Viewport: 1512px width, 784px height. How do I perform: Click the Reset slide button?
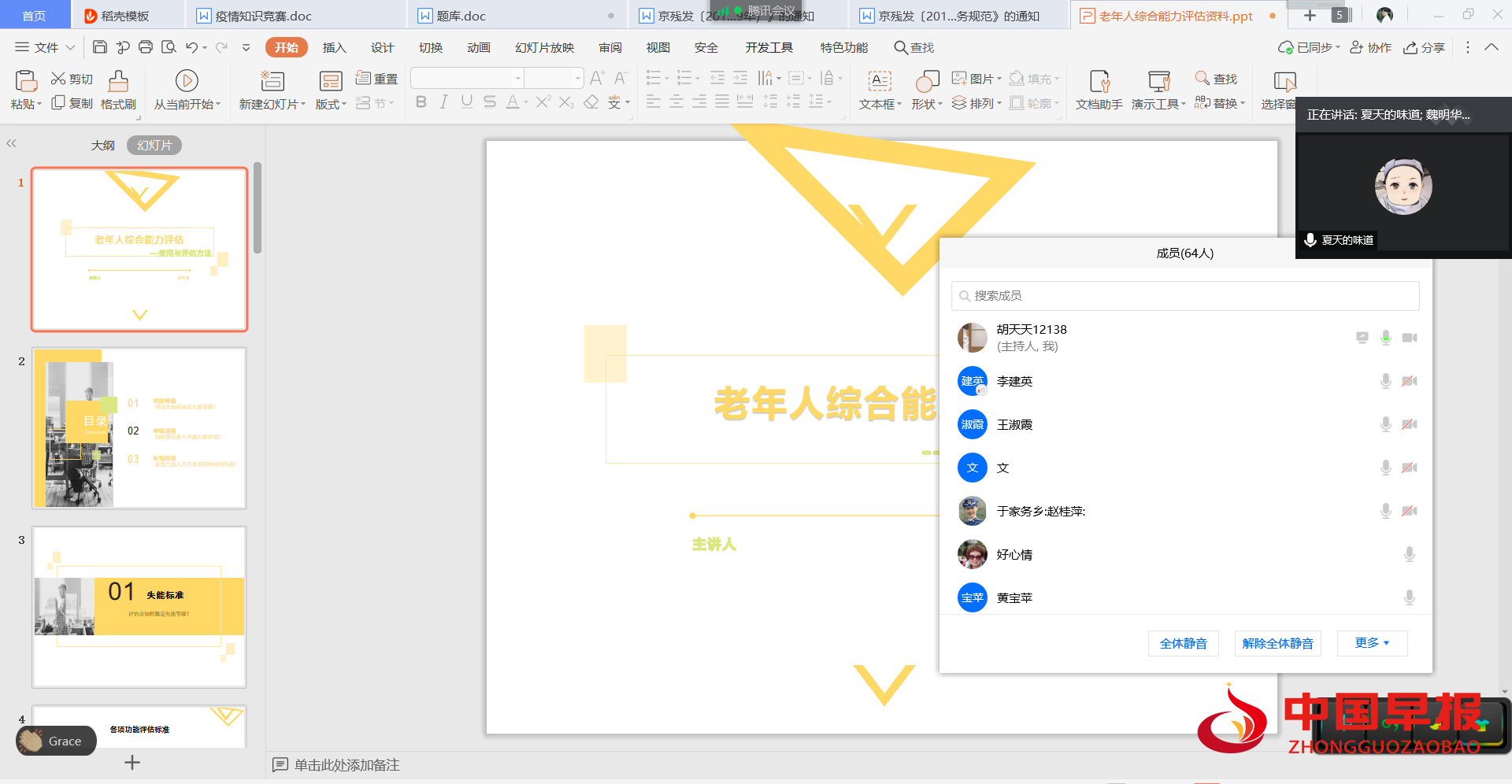pyautogui.click(x=376, y=79)
